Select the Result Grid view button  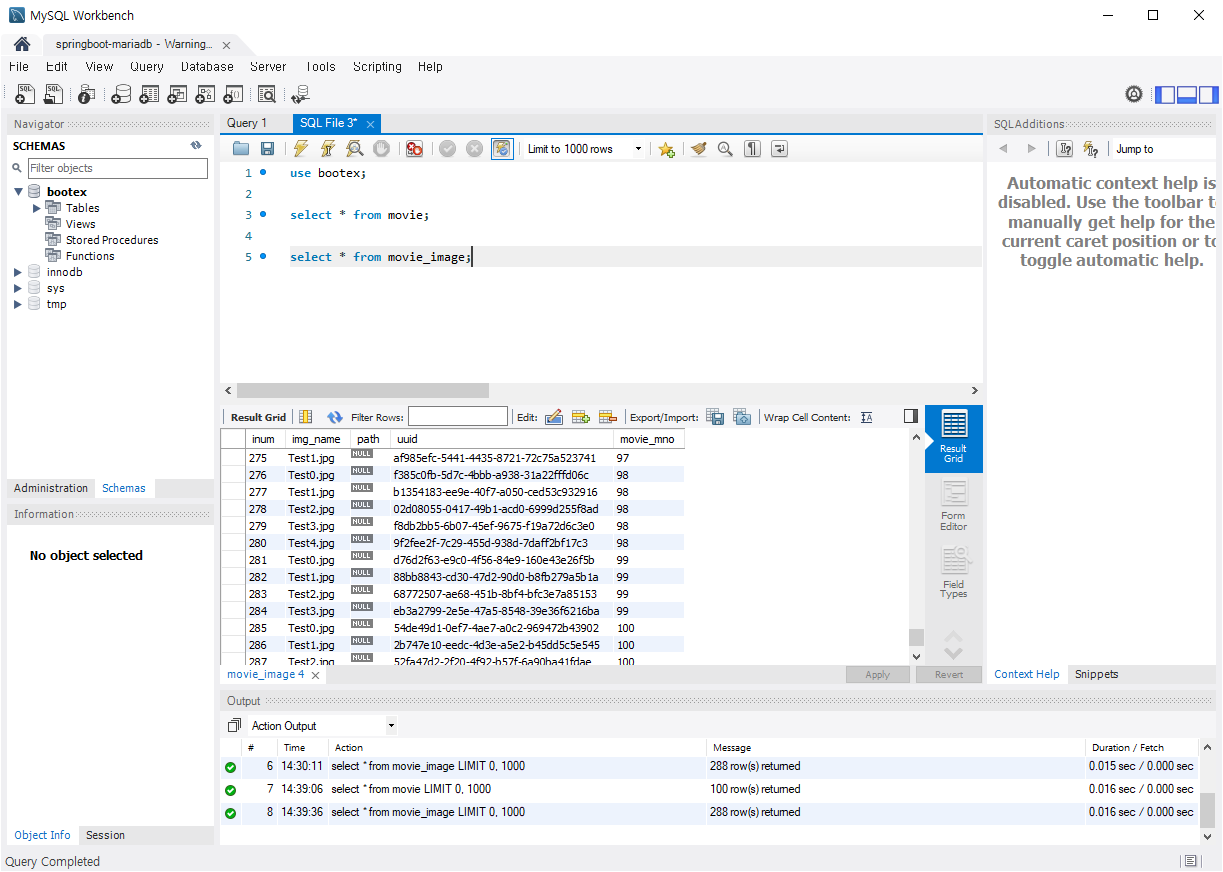pyautogui.click(x=954, y=439)
